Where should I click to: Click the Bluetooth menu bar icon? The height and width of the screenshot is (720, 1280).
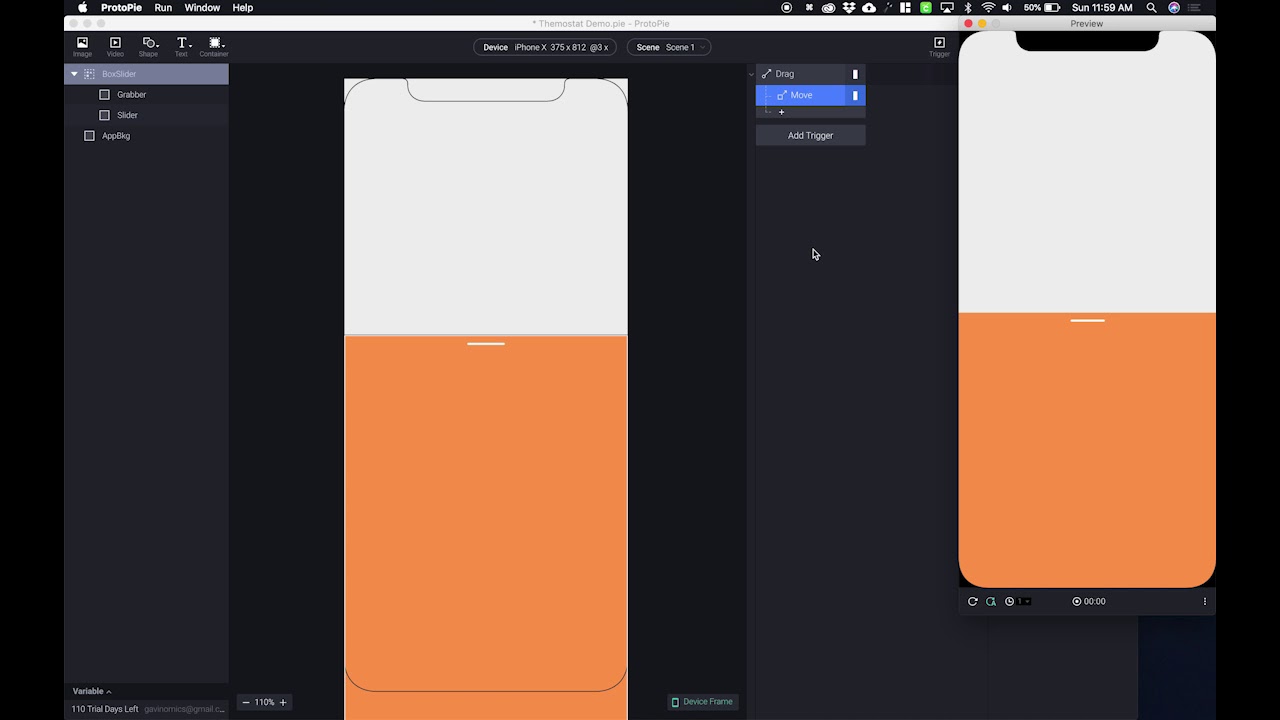[968, 8]
